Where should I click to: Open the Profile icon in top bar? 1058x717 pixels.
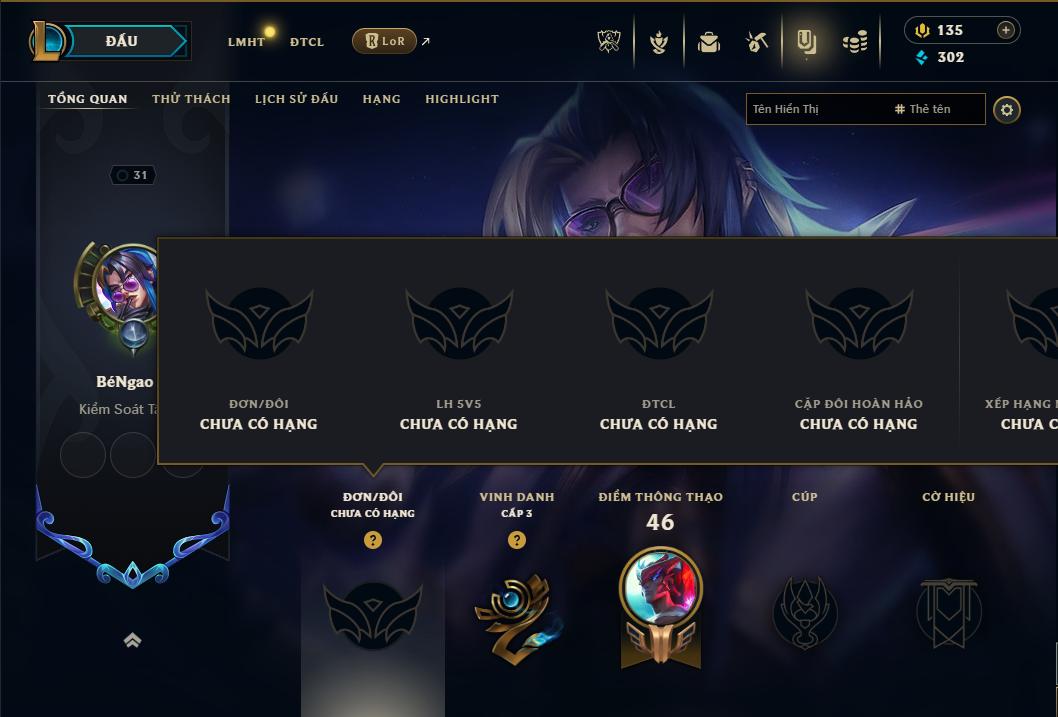click(x=806, y=42)
